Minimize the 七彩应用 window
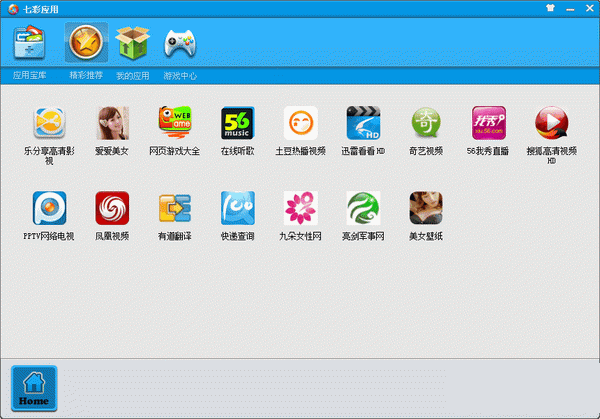Image resolution: width=600 pixels, height=419 pixels. coord(570,9)
